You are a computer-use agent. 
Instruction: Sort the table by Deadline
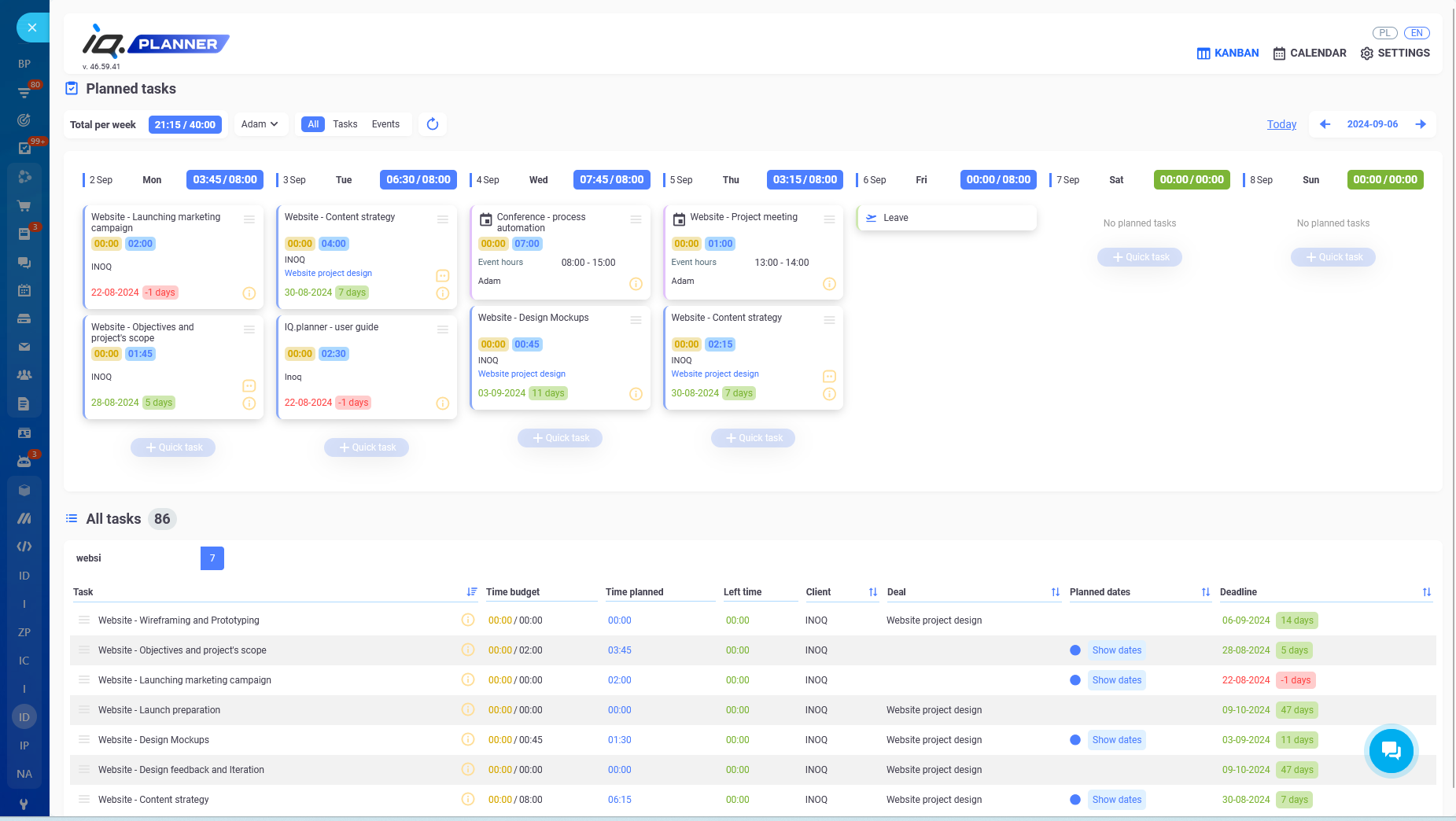(x=1428, y=591)
